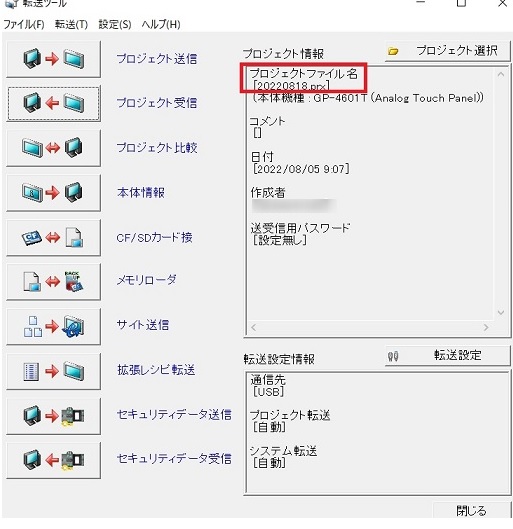513x529 pixels.
Task: Open the Unit Information (本体情報) icon button
Action: [x=53, y=193]
